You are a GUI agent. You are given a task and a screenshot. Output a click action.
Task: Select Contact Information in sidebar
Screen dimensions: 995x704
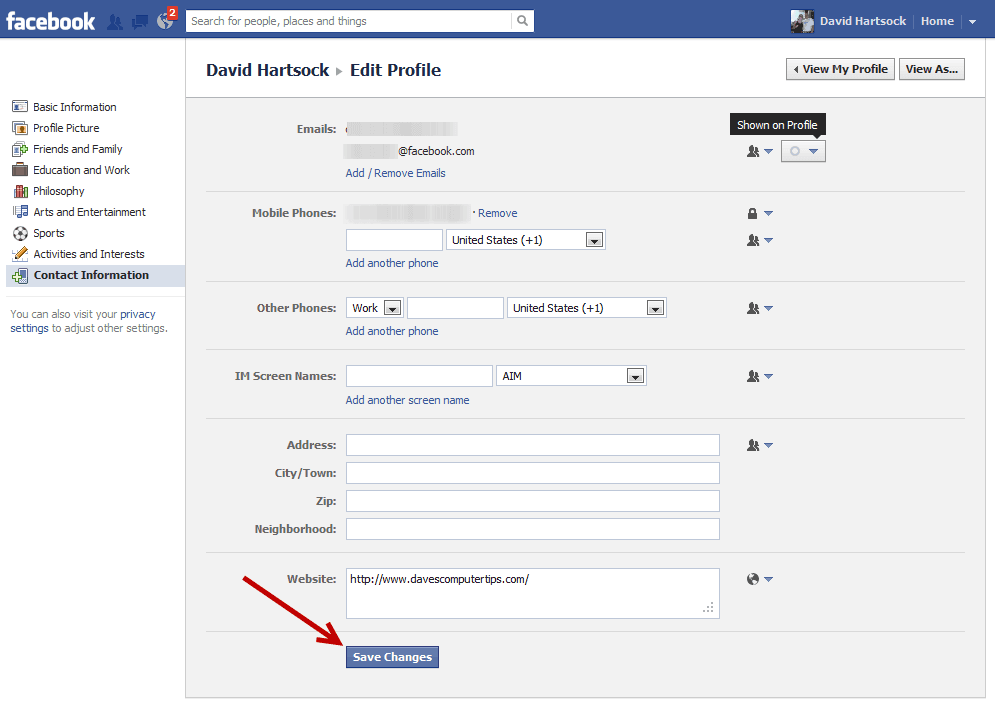tap(96, 275)
